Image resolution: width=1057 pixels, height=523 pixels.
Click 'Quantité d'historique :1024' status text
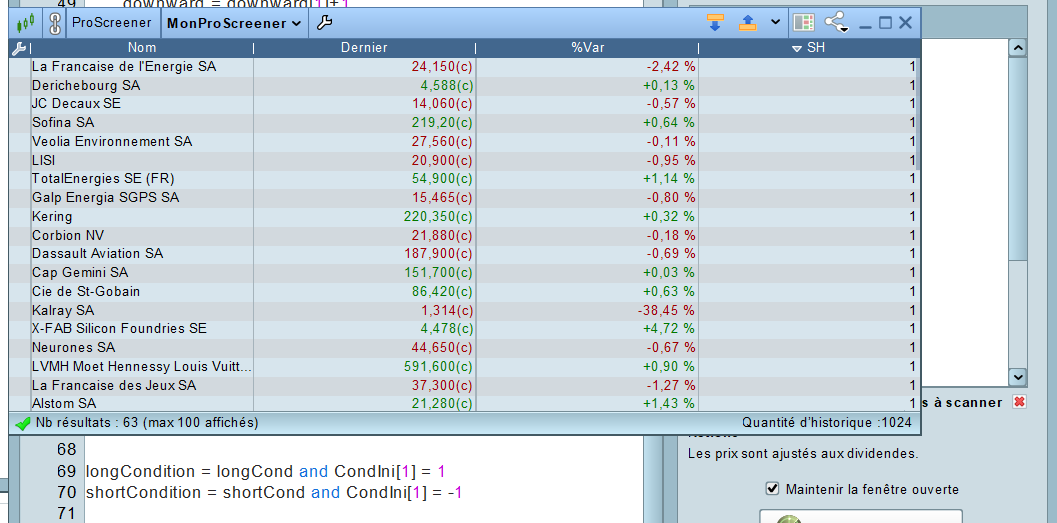pos(826,423)
